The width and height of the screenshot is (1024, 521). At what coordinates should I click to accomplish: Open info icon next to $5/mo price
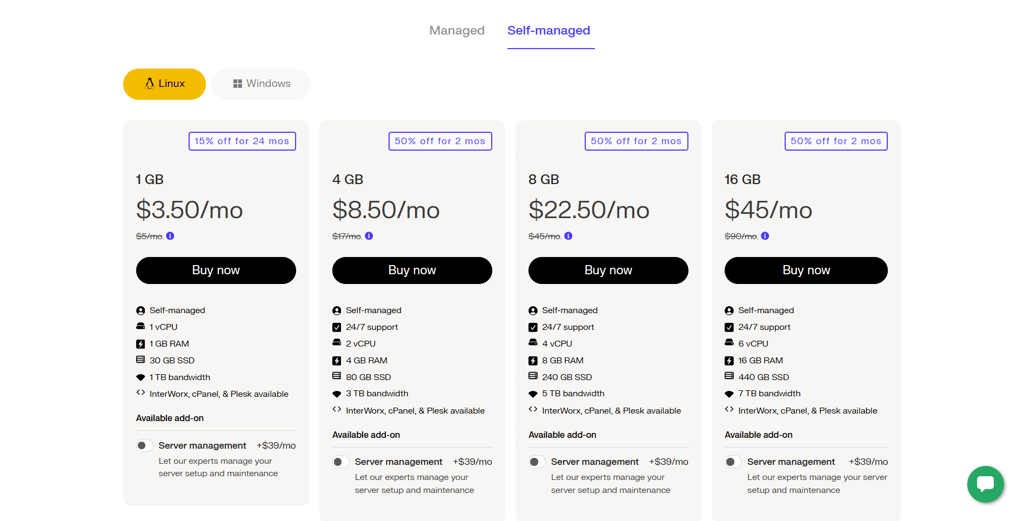click(170, 236)
